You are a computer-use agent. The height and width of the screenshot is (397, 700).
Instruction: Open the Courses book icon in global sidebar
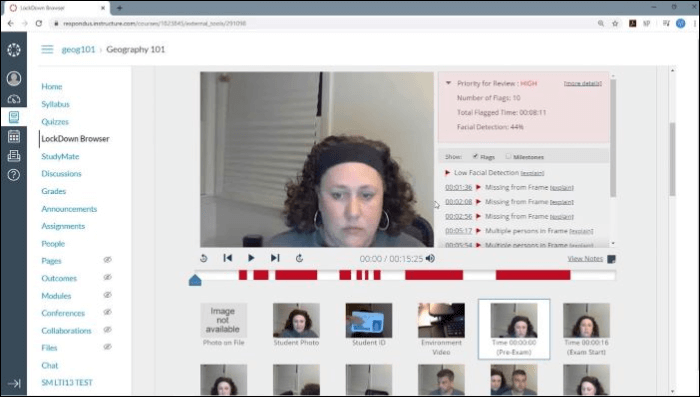pyautogui.click(x=14, y=117)
